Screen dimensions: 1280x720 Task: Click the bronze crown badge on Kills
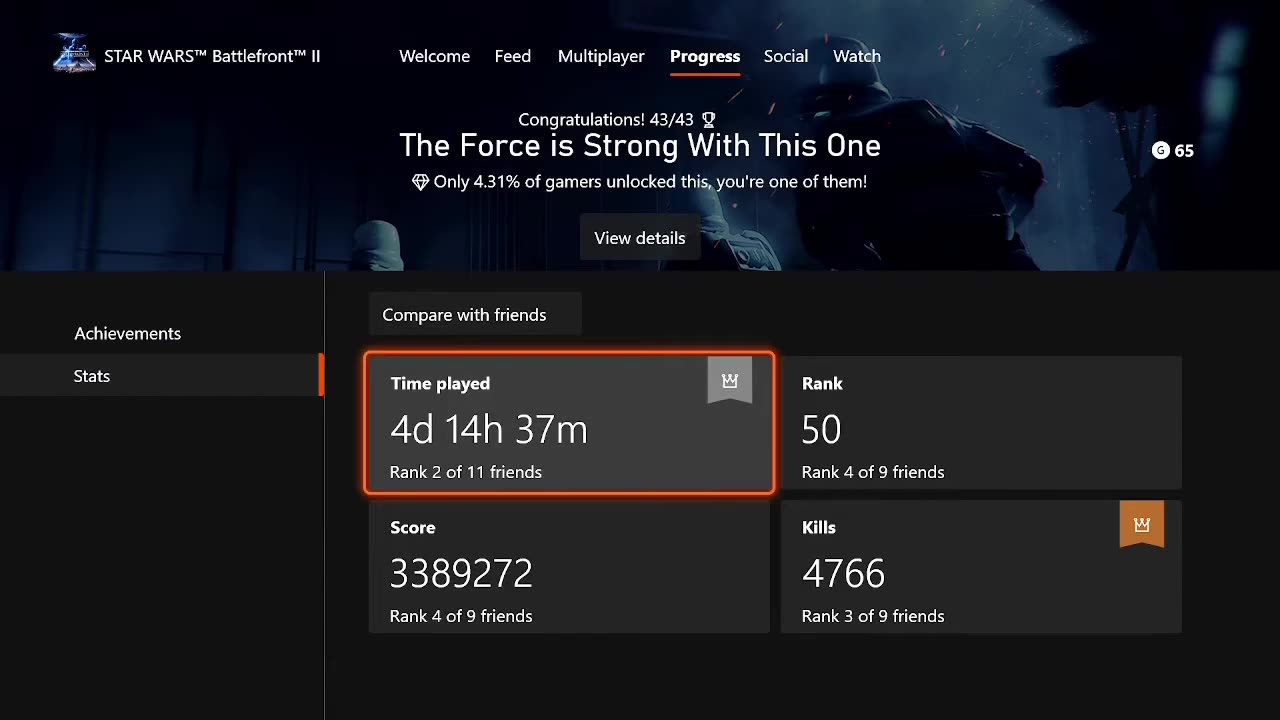(x=1142, y=525)
